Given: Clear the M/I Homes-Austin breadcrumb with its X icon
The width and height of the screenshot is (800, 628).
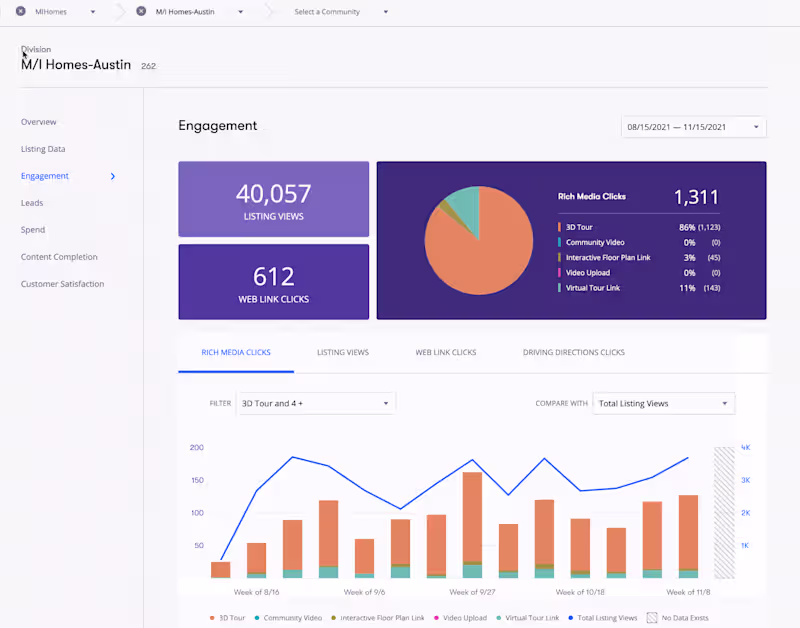Looking at the screenshot, I should (141, 11).
